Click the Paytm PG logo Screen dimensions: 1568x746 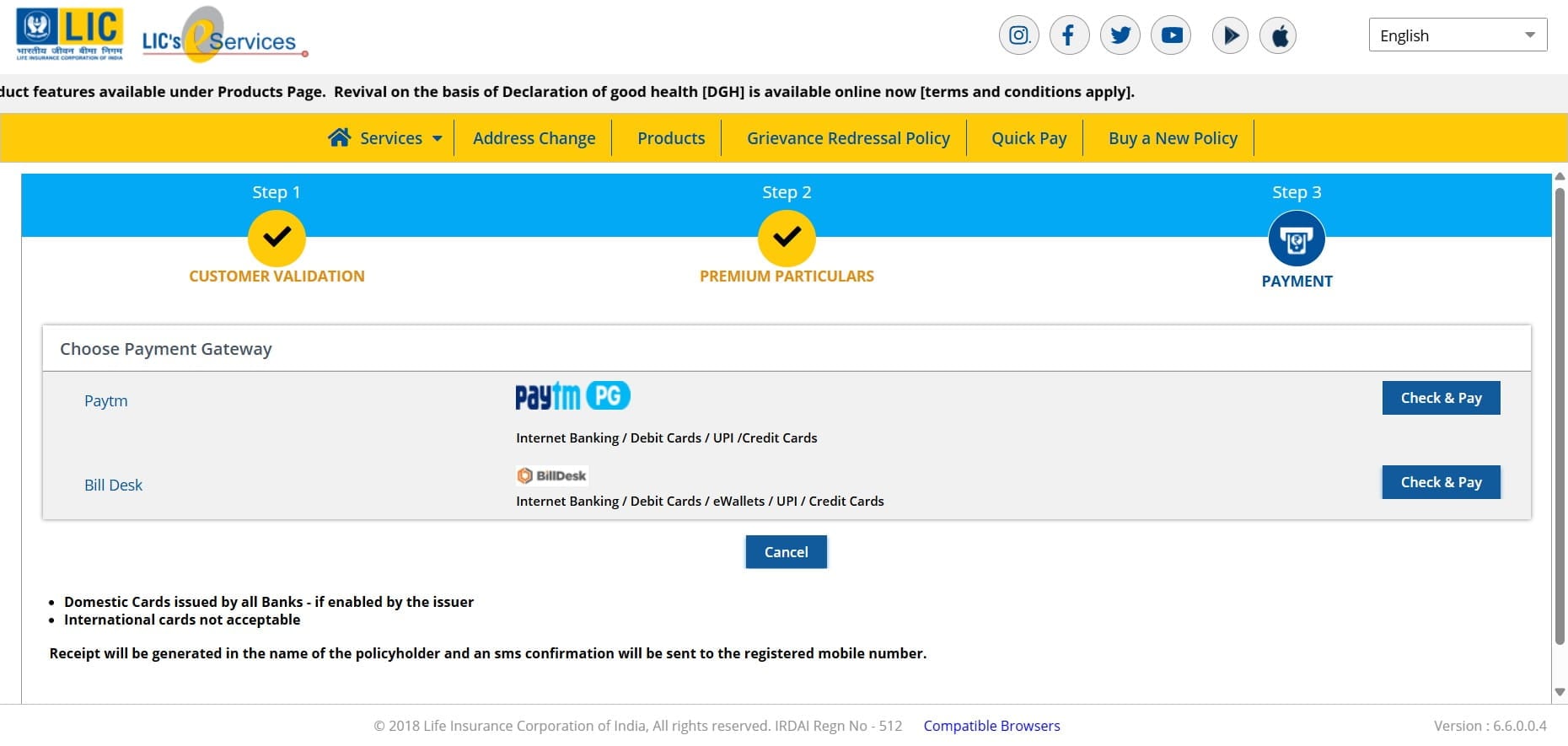tap(572, 395)
